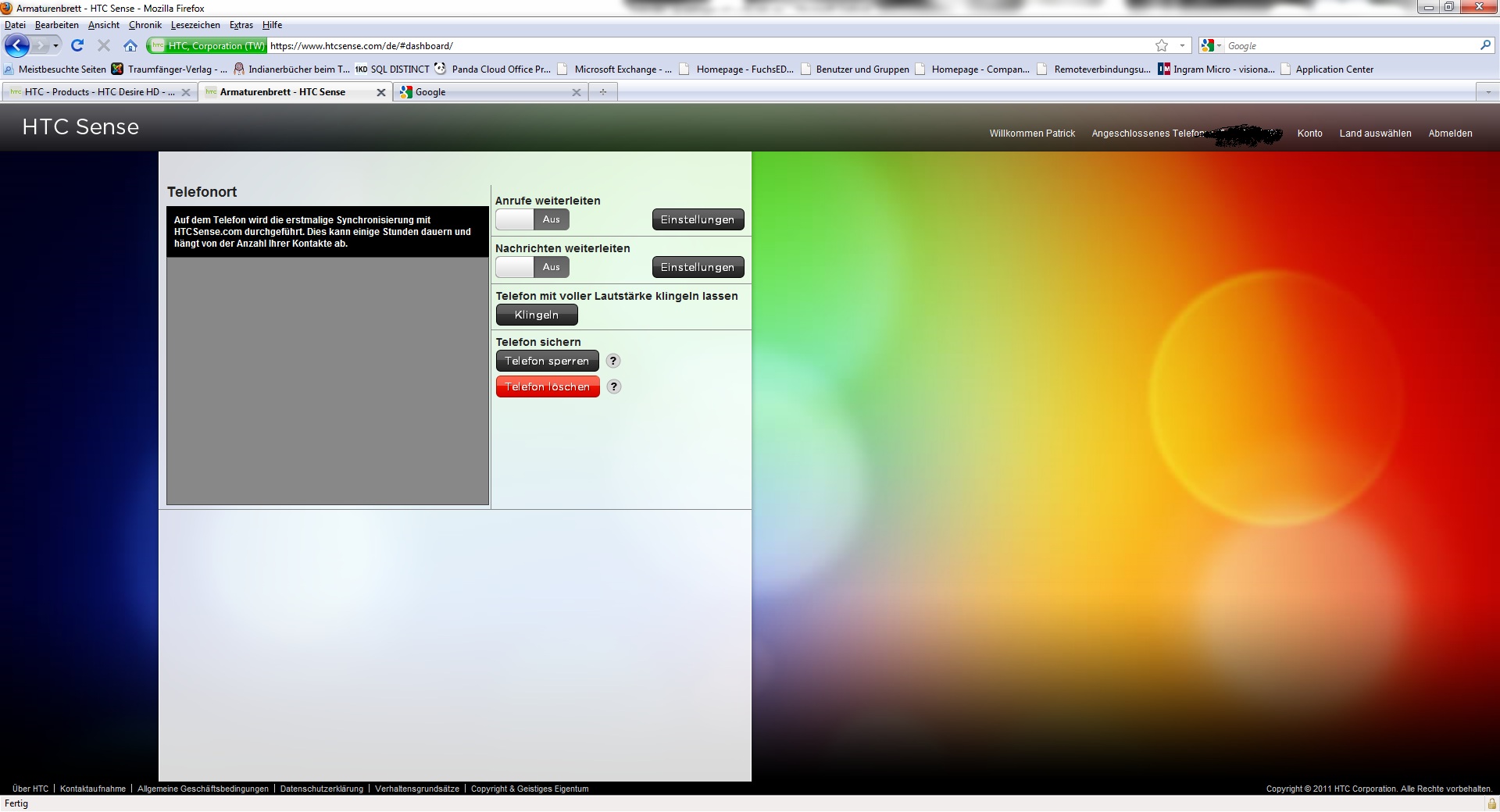
Task: Close the HTC Products Desire HD tab
Action: [185, 92]
